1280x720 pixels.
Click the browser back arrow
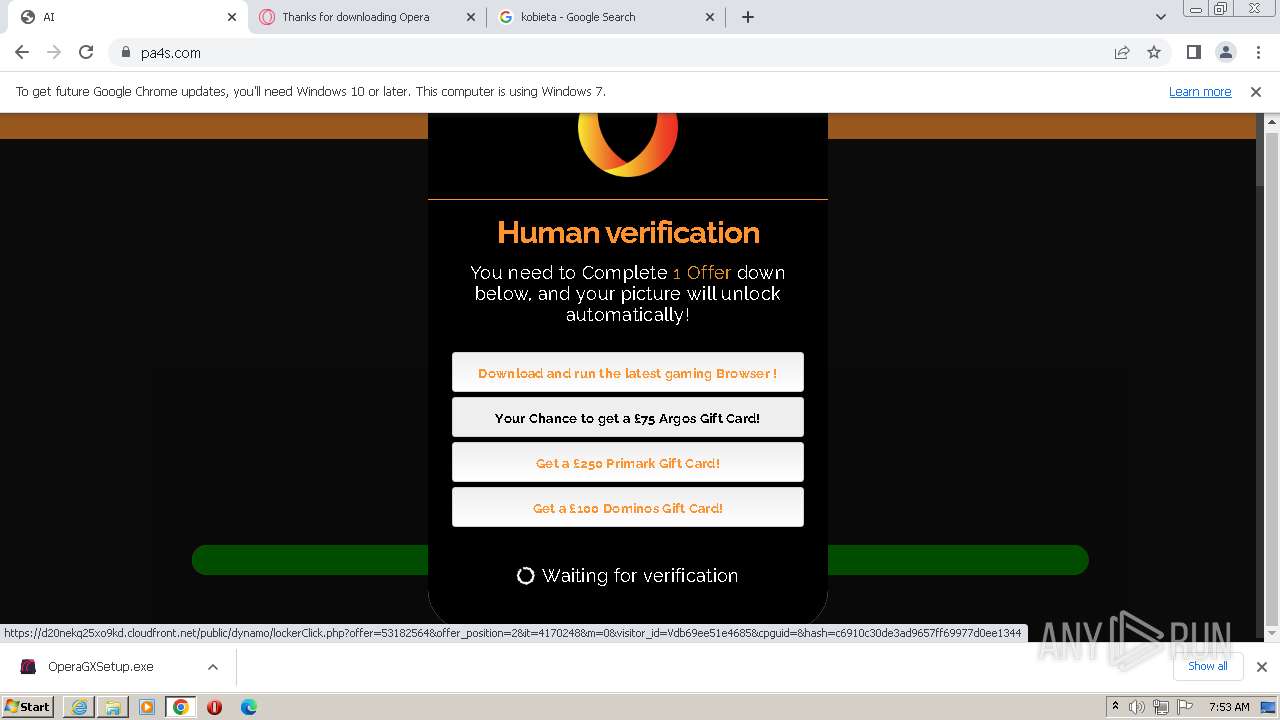[x=22, y=52]
